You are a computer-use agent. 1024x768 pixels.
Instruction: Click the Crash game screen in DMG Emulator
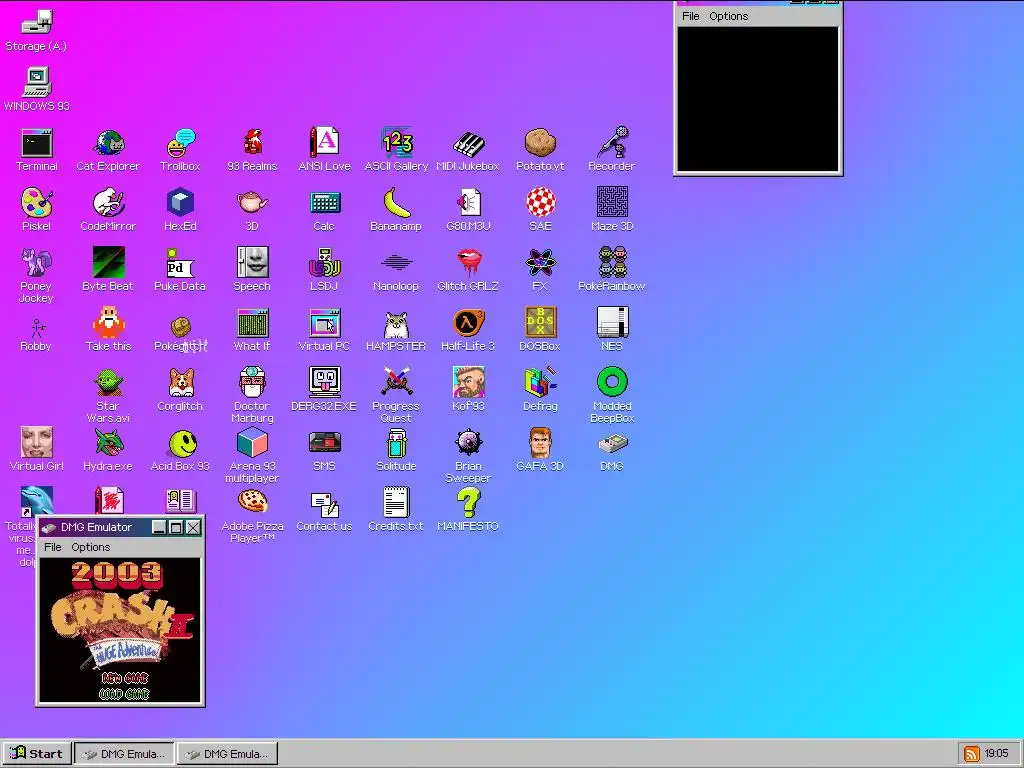(x=120, y=630)
